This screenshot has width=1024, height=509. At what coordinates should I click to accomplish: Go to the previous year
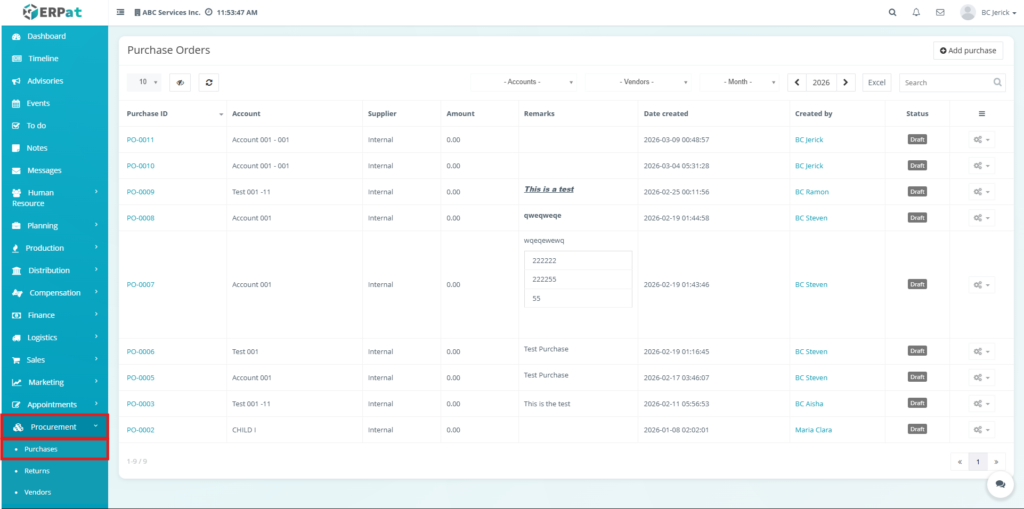tap(797, 82)
